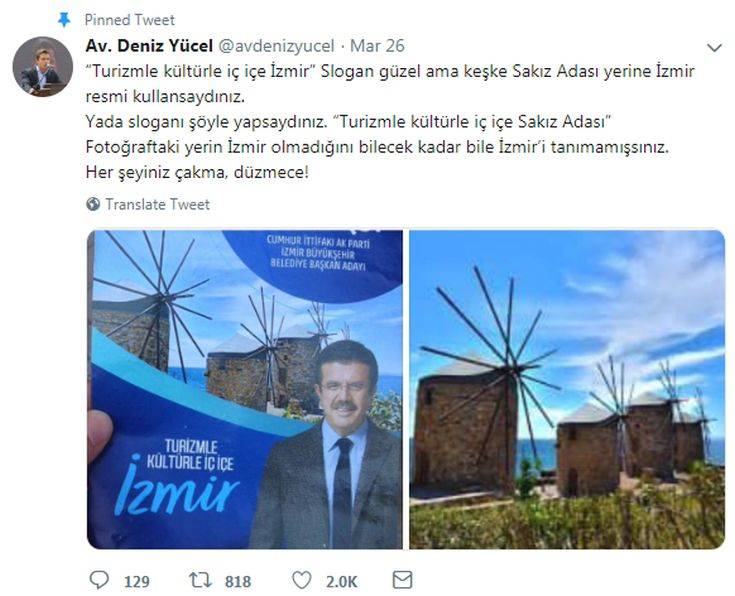Click the Av. Deniz Yücel display name

pos(149,46)
